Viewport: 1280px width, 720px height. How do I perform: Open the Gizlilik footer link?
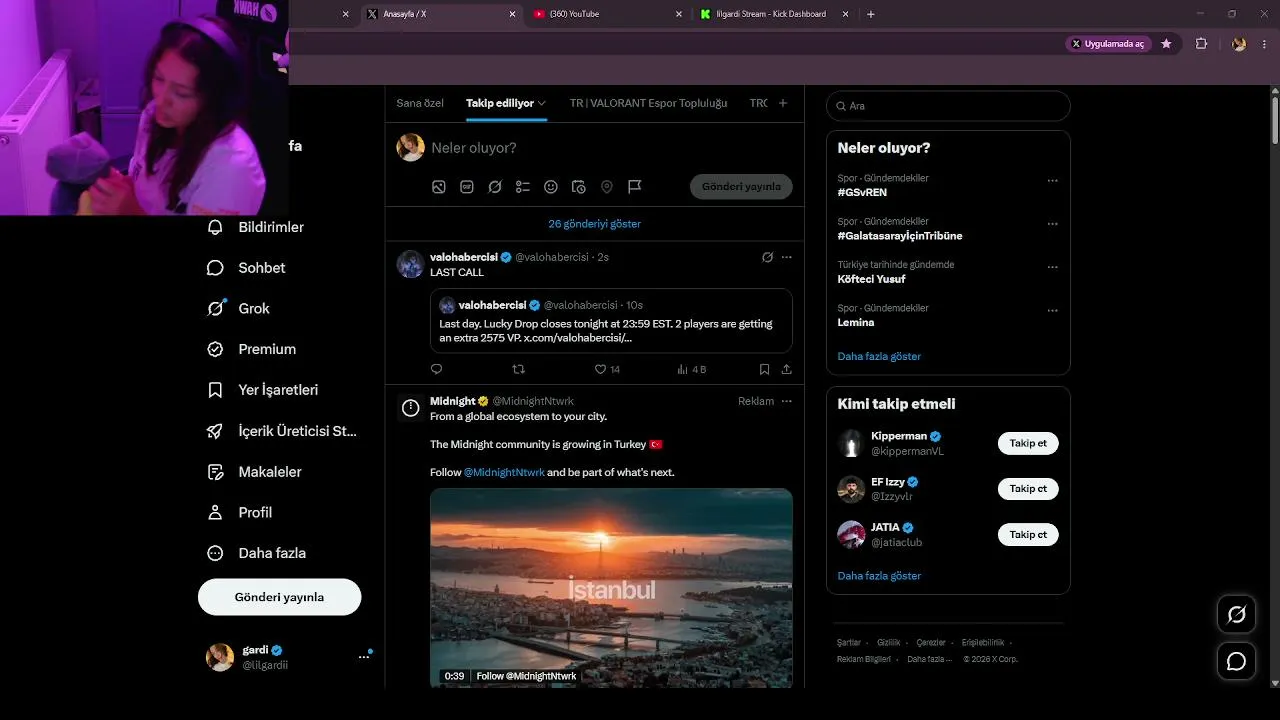pyautogui.click(x=888, y=643)
